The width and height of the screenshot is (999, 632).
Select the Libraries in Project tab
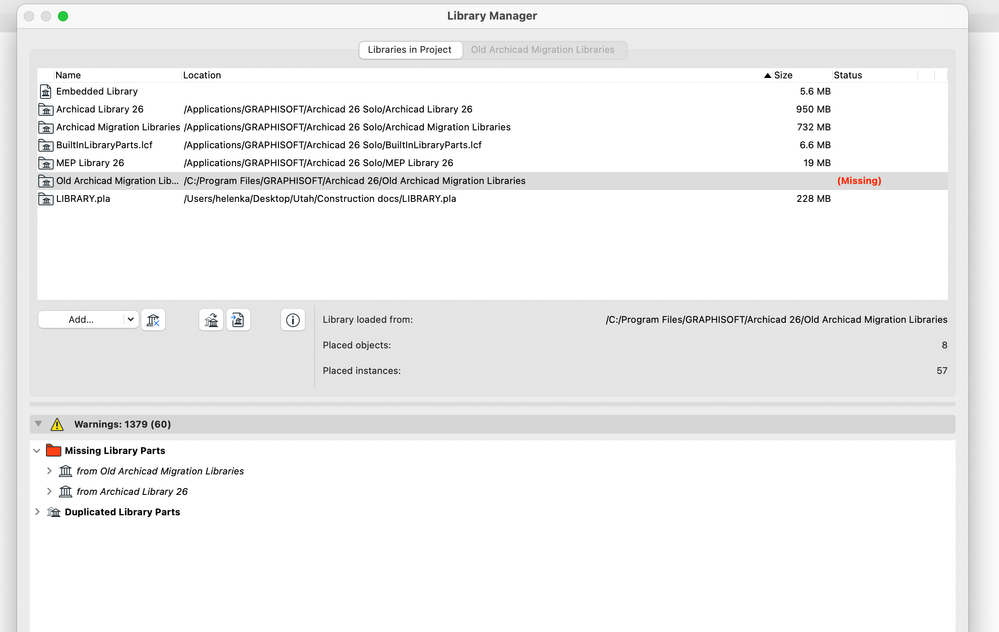click(410, 49)
